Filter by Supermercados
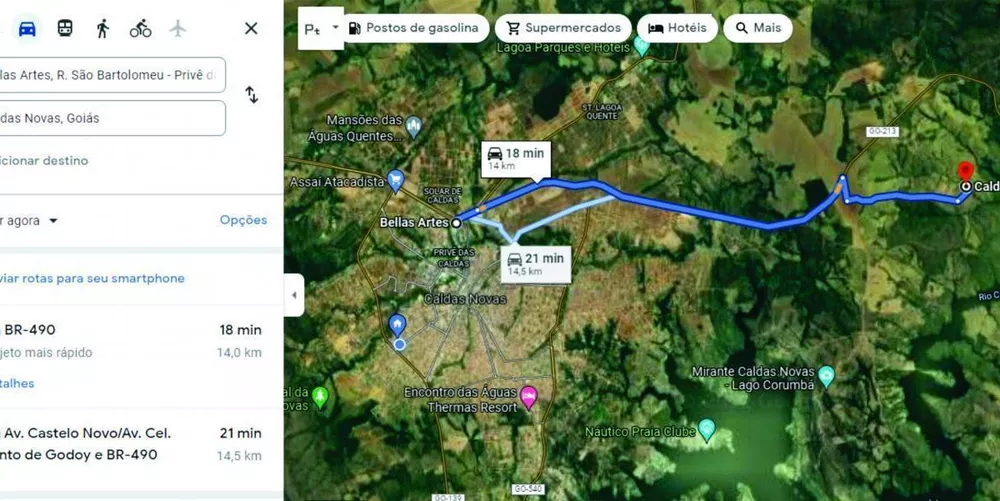1000x501 pixels. 563,28
